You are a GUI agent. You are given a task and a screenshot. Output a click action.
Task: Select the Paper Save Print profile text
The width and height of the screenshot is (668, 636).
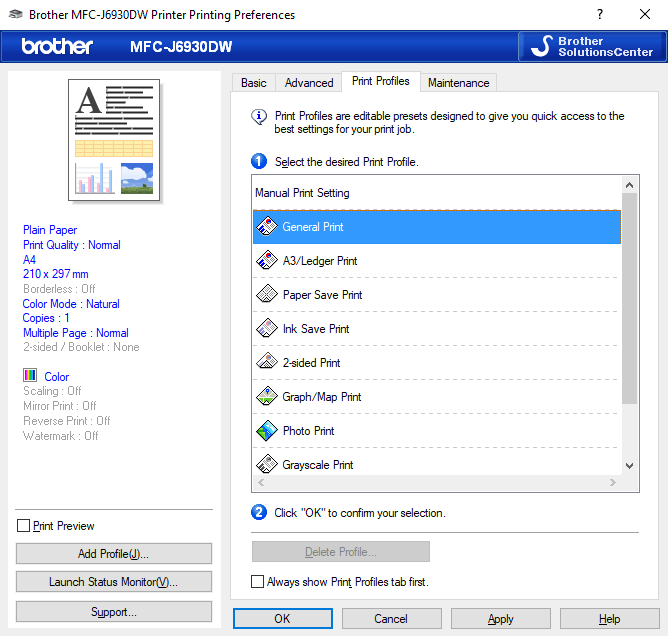(322, 295)
